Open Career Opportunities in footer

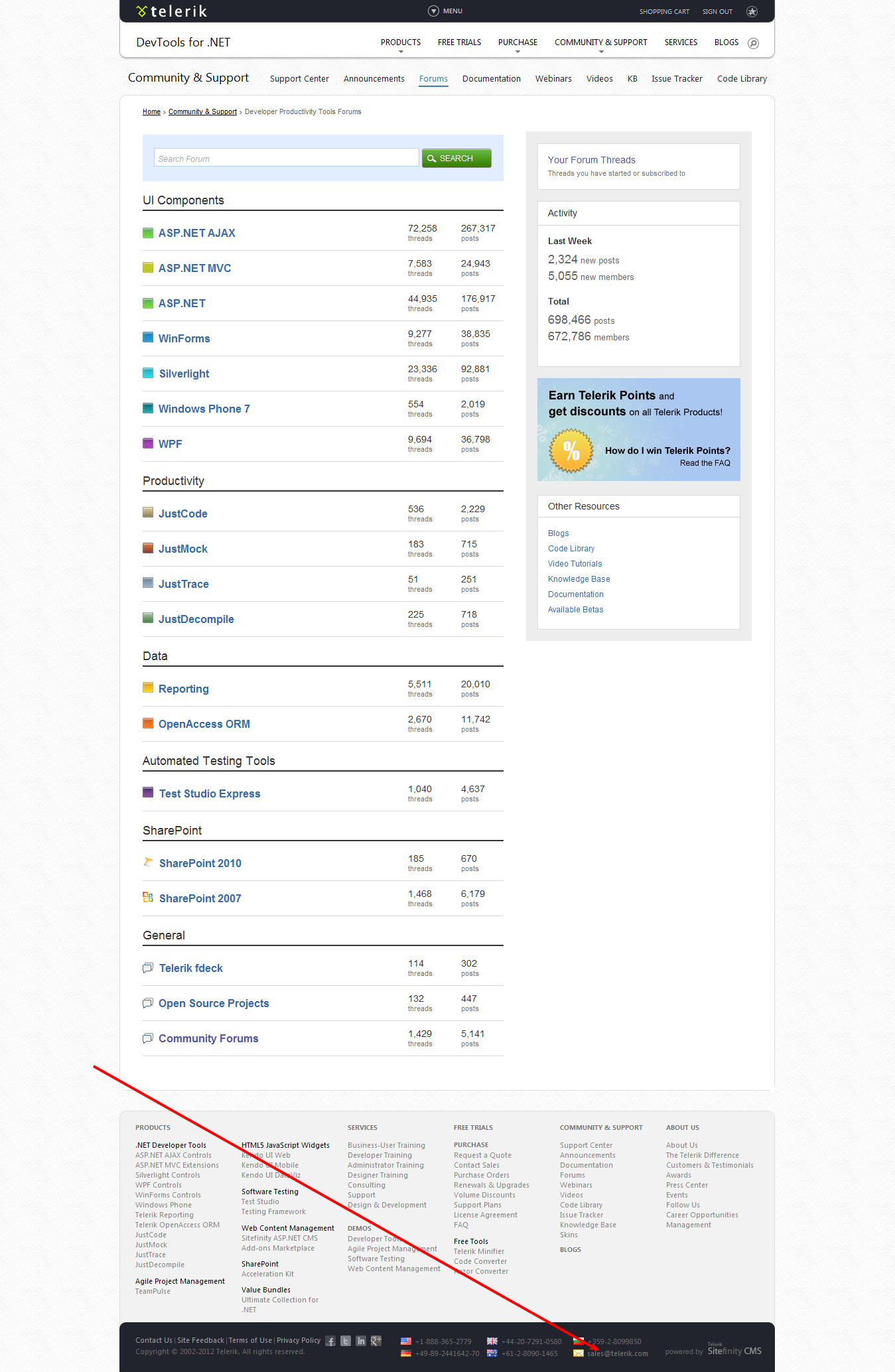point(702,1215)
